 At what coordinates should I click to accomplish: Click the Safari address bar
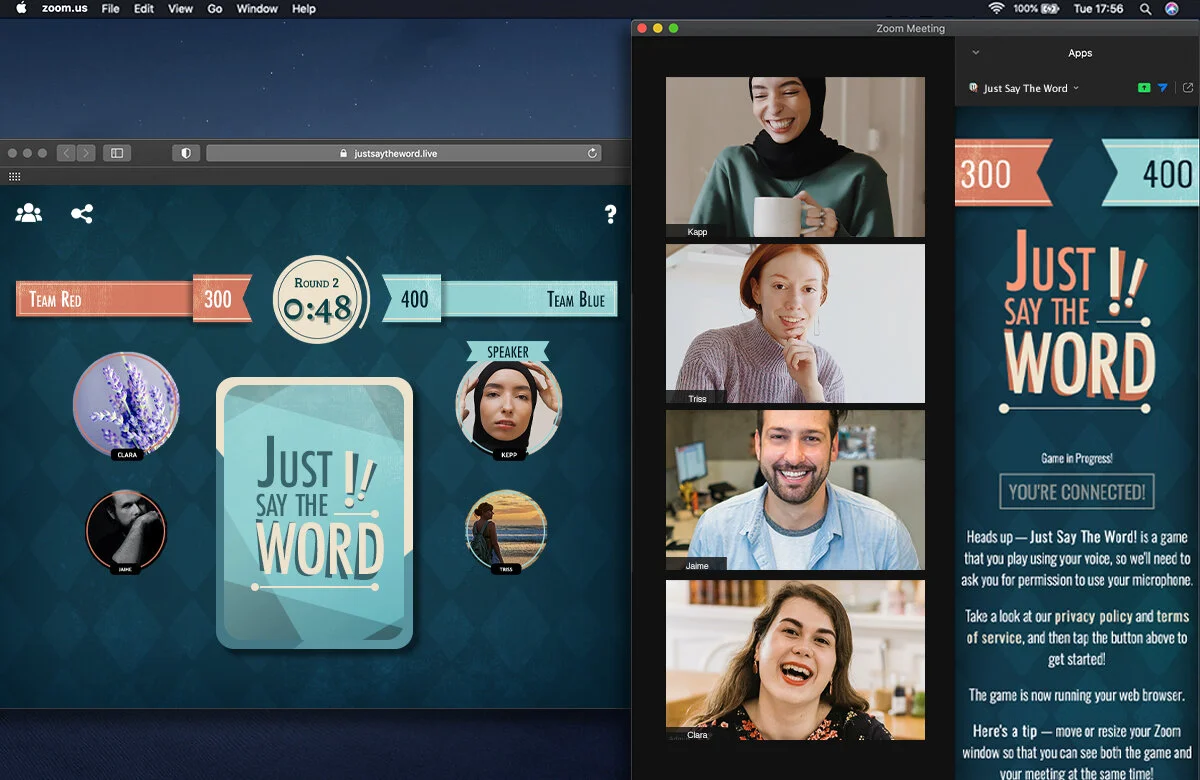[404, 153]
